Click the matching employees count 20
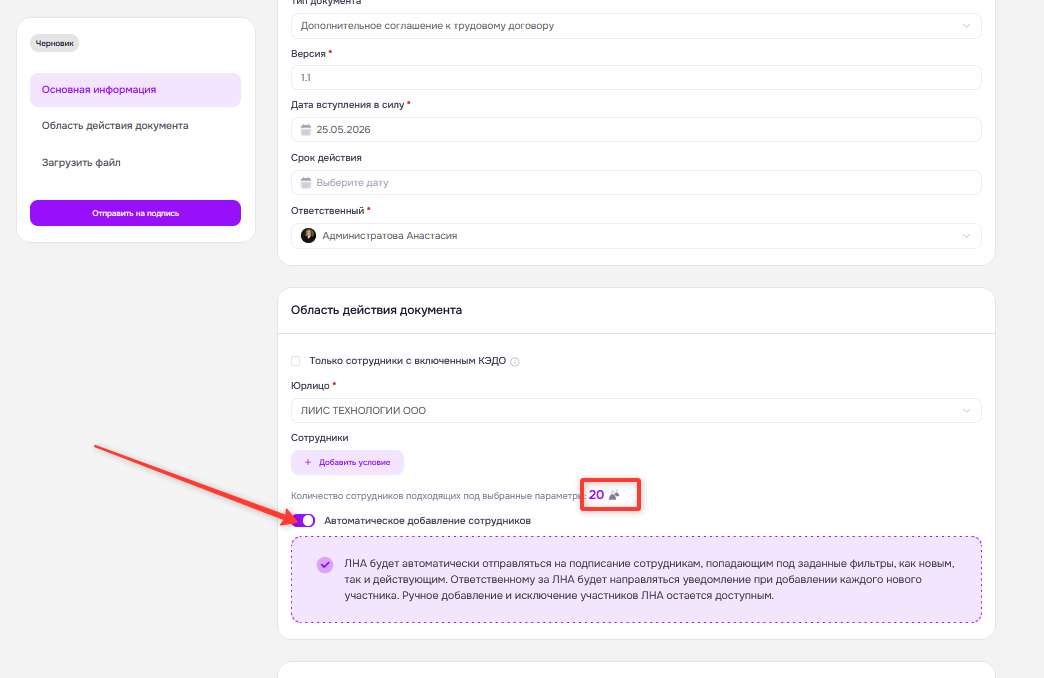1044x678 pixels. (596, 495)
